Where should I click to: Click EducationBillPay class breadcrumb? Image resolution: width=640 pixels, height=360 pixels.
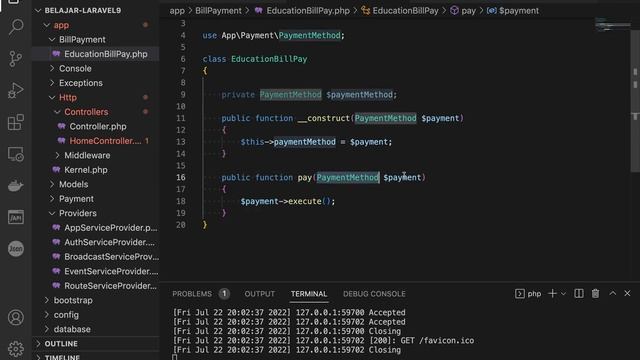tap(405, 11)
